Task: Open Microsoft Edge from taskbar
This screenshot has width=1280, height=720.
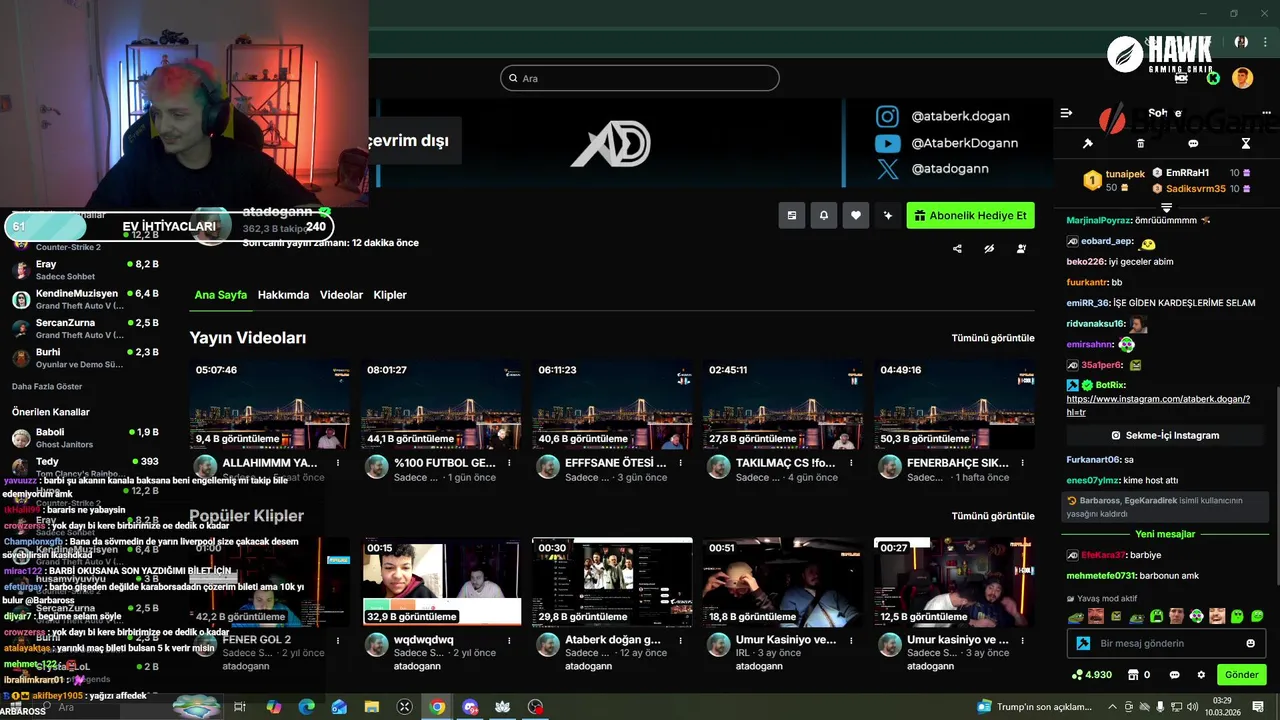Action: click(307, 707)
